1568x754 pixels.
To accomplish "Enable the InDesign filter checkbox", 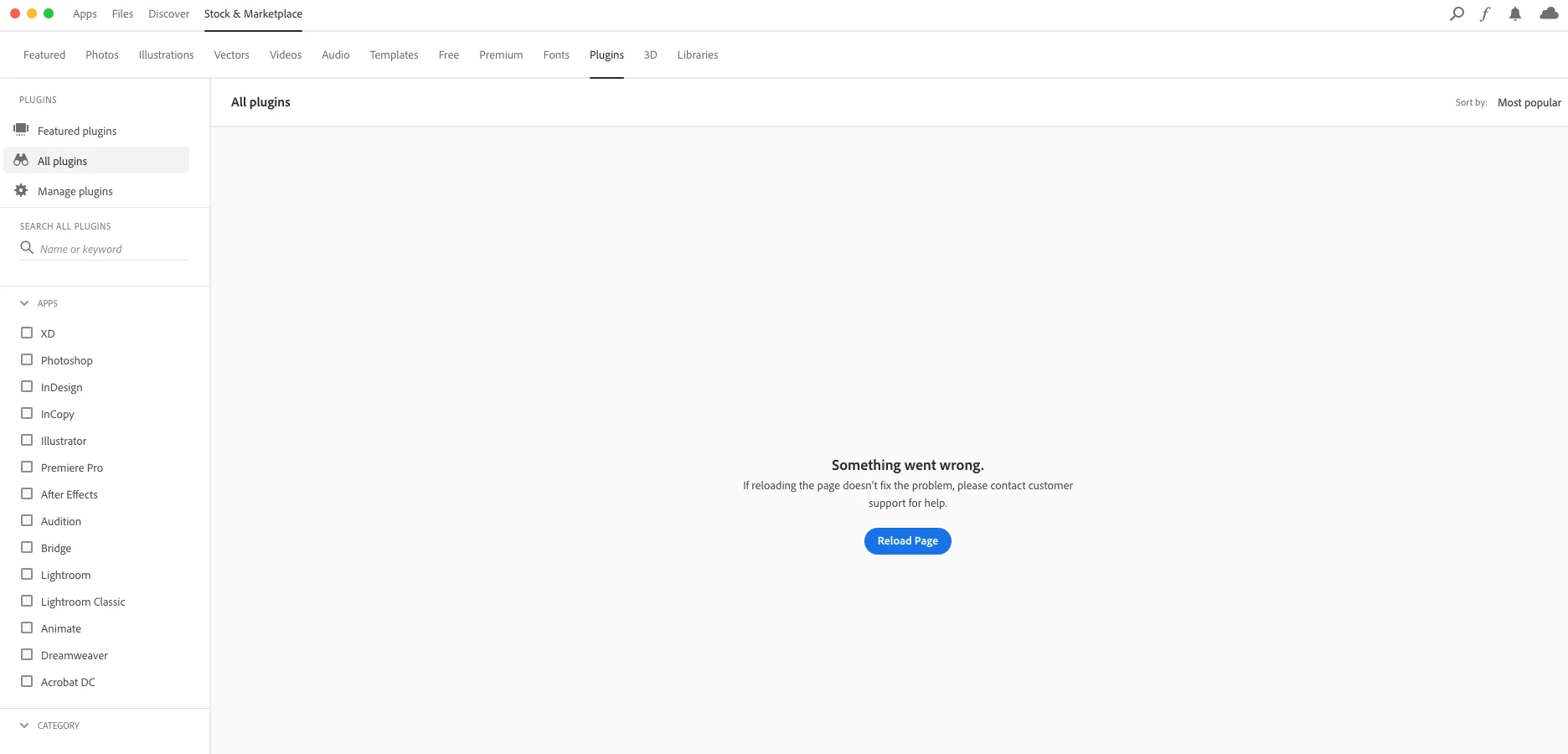I will point(27,386).
